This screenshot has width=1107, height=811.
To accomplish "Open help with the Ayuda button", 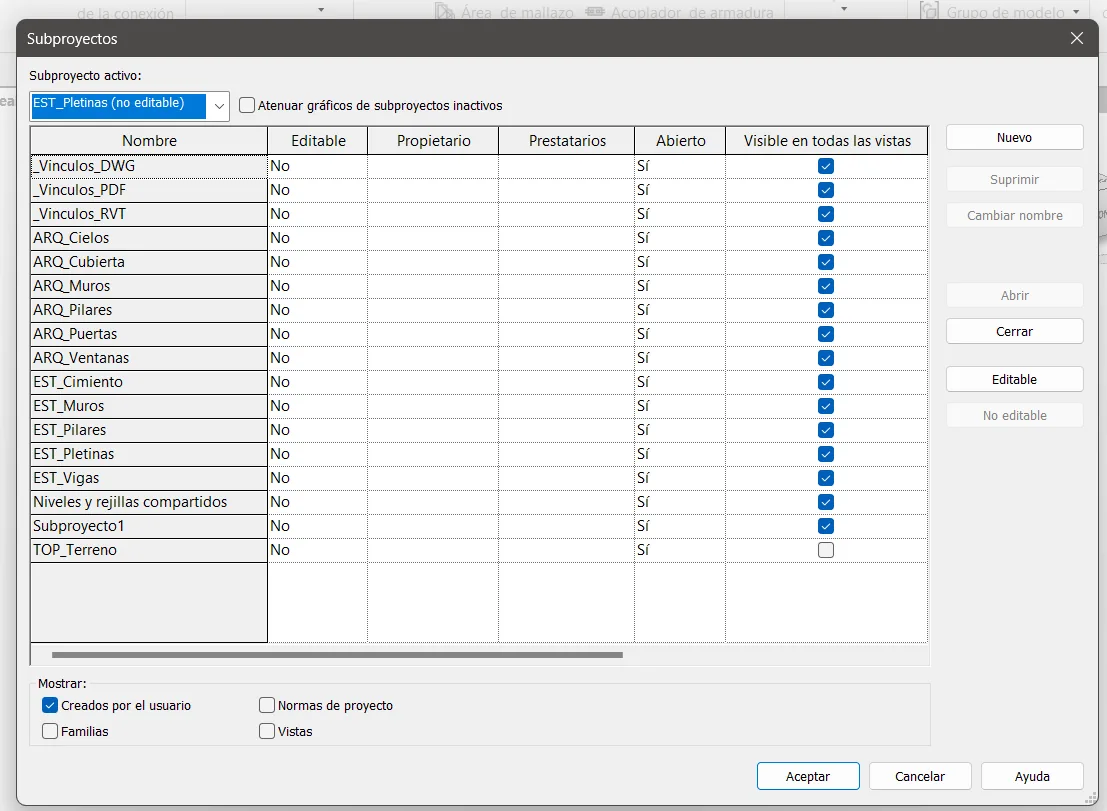I will coord(1032,776).
